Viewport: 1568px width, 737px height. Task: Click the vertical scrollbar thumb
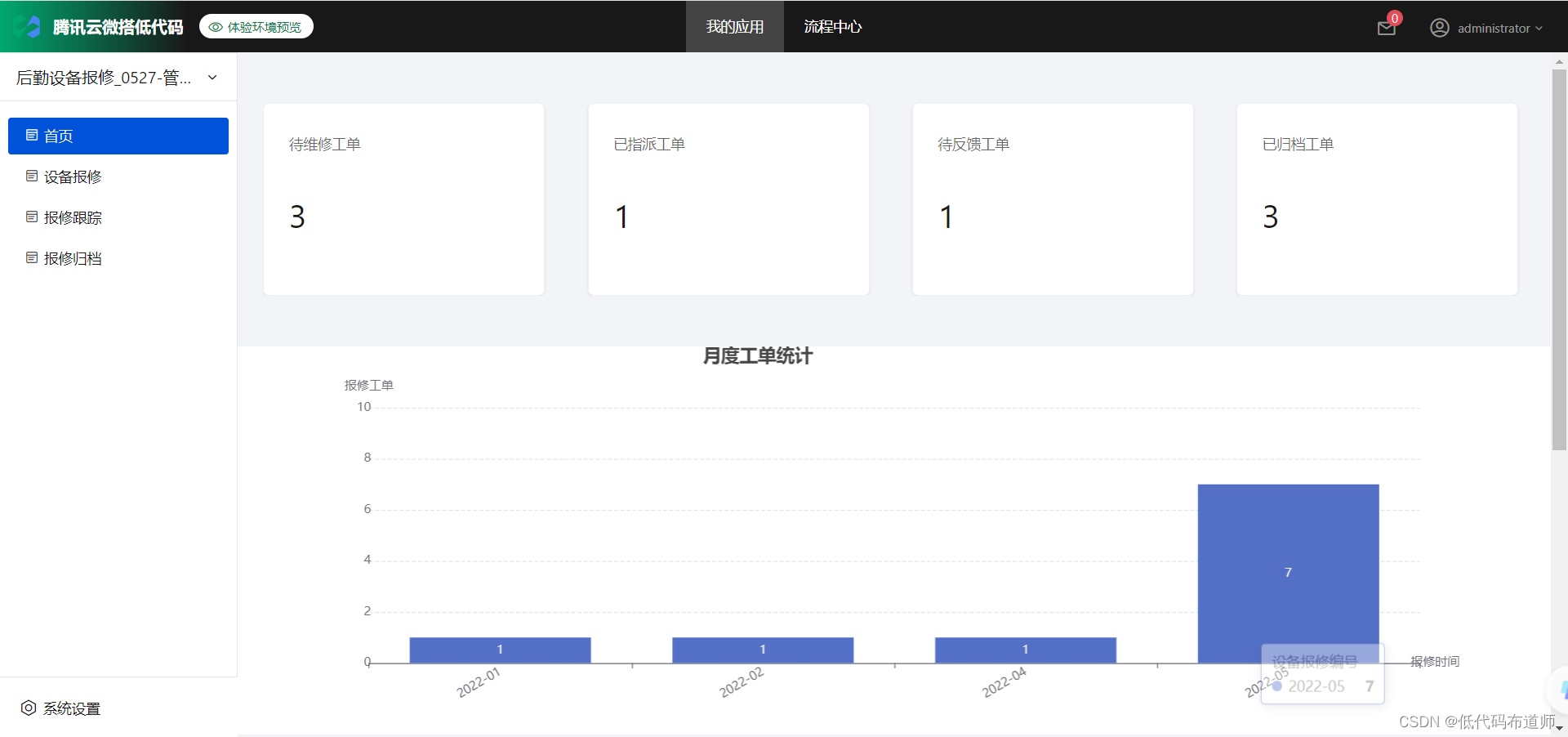1559,260
